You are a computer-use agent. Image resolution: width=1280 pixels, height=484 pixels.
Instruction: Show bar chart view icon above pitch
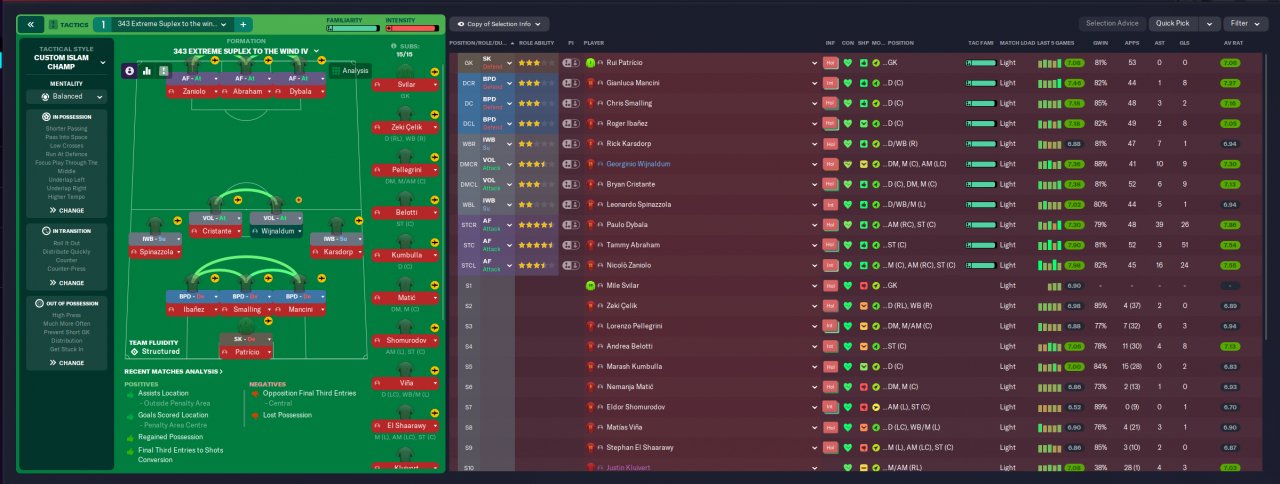pos(147,70)
